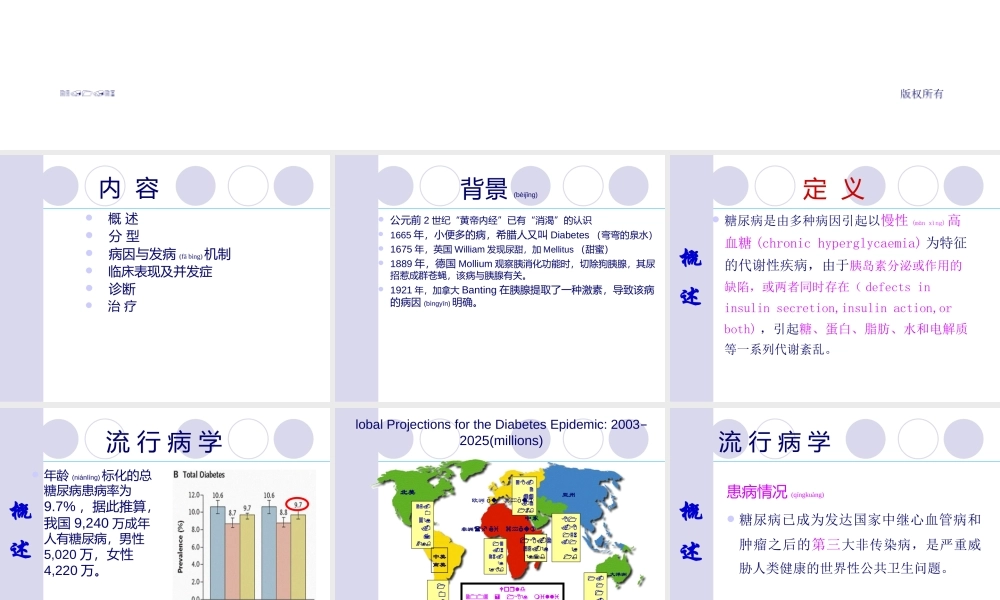Collapse the 治 疗 bullet entry
The height and width of the screenshot is (600, 1000).
click(122, 306)
